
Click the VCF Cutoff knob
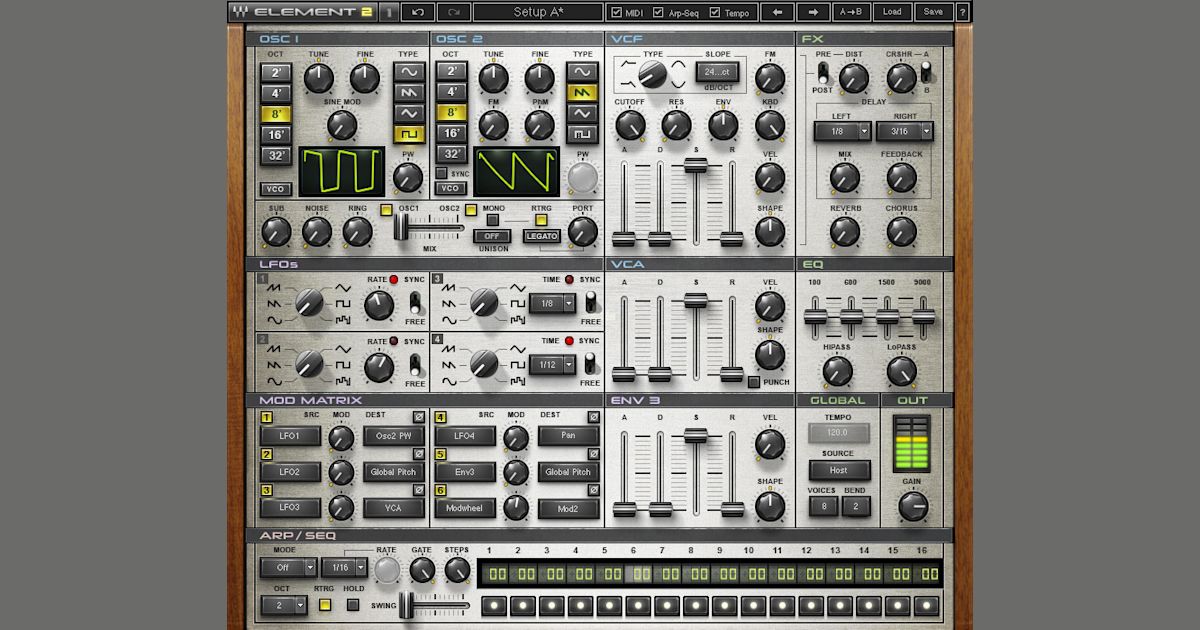coord(629,125)
